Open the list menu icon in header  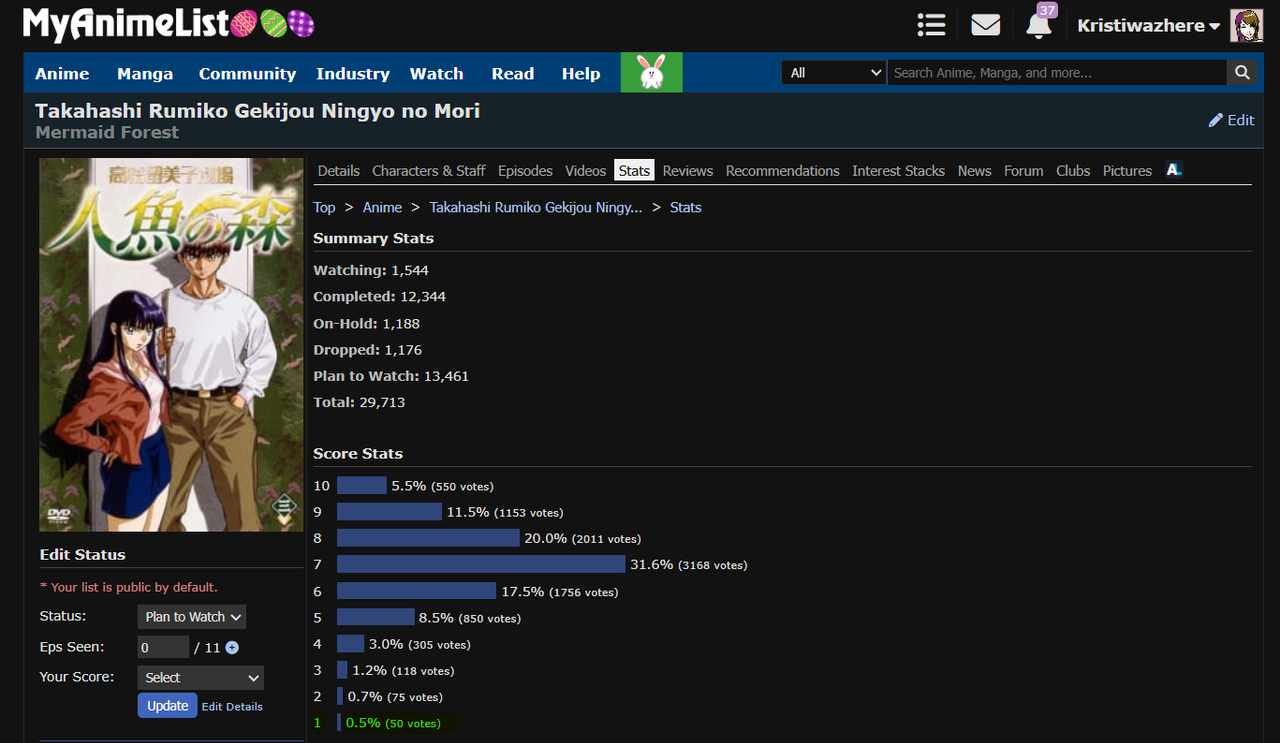tap(931, 25)
